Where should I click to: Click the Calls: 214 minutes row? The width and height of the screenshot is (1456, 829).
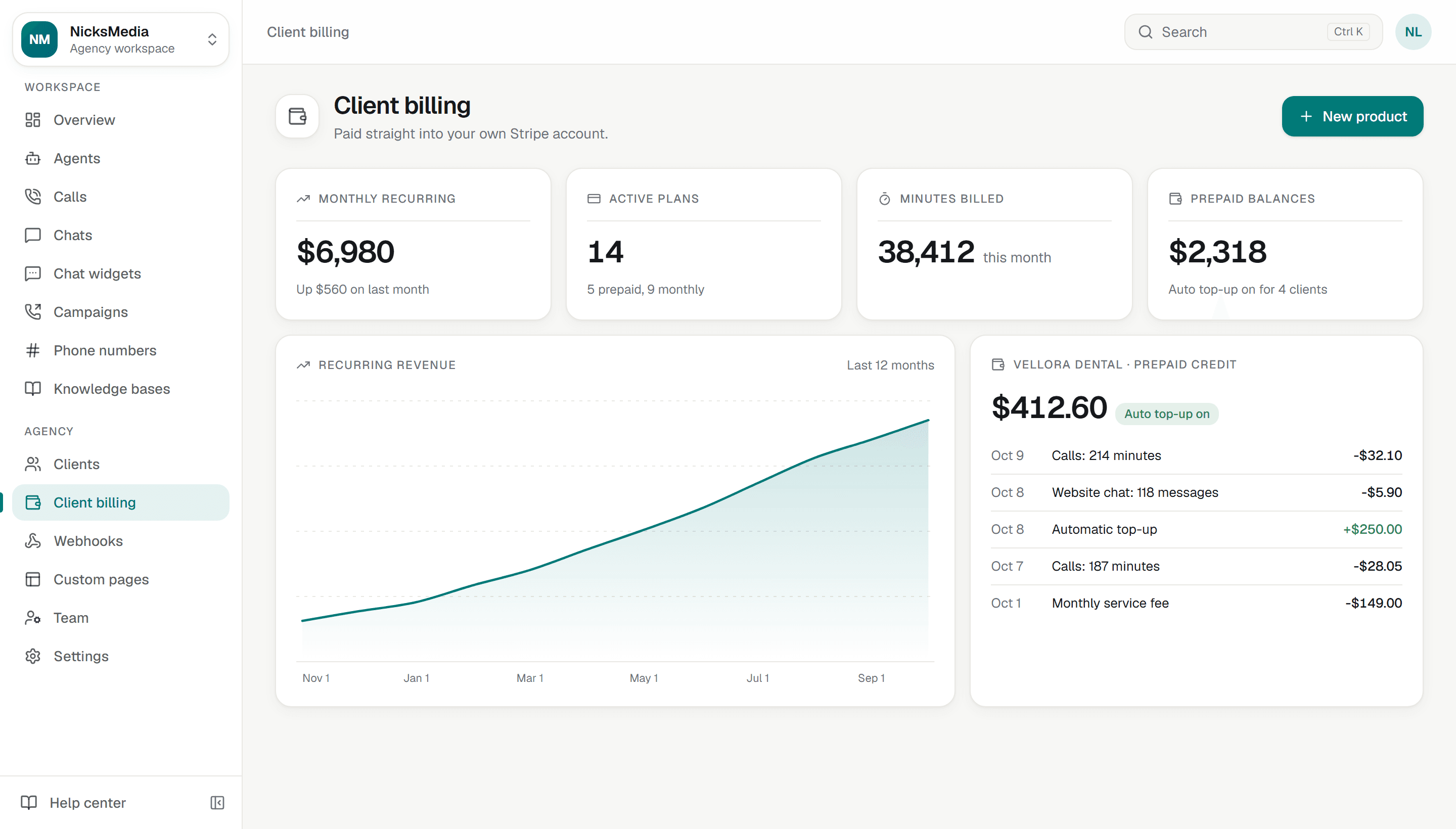pyautogui.click(x=1196, y=455)
